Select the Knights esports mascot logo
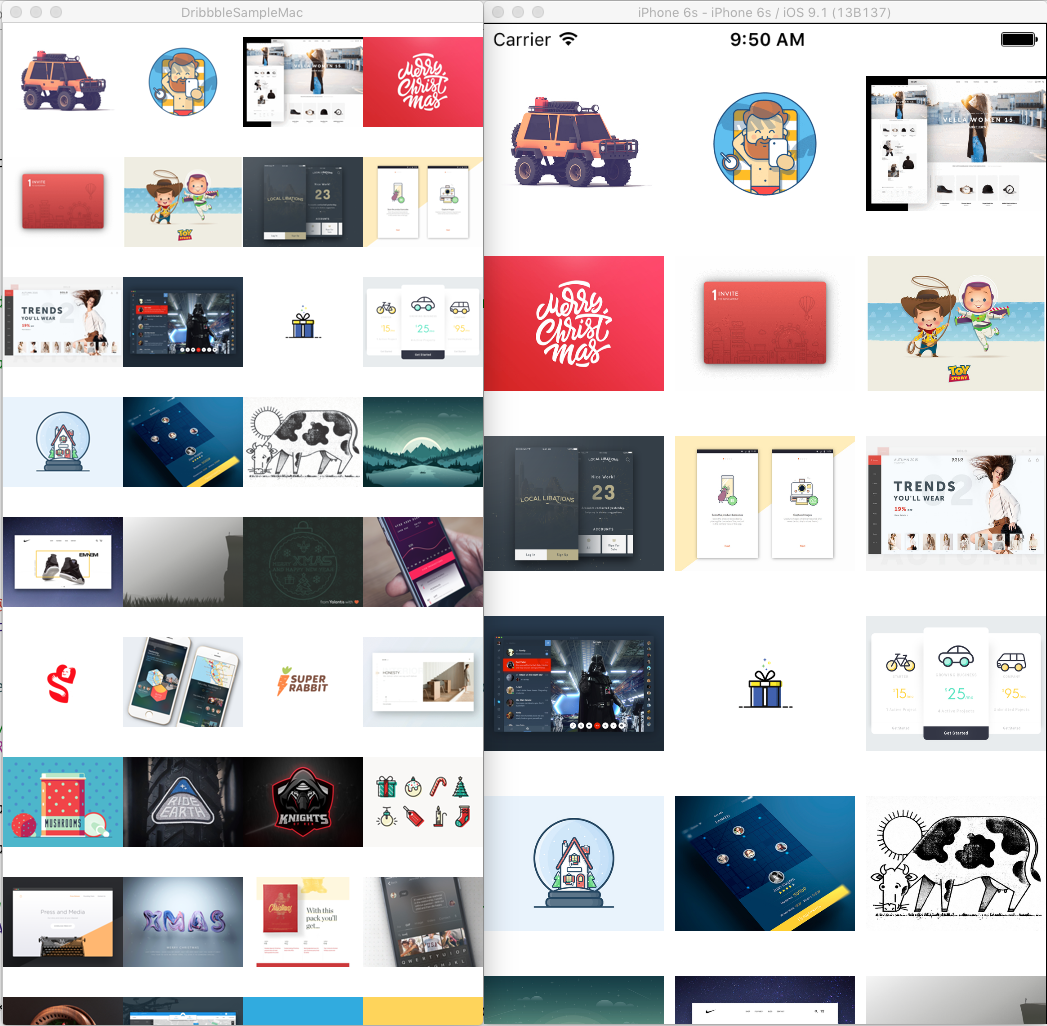The width and height of the screenshot is (1047, 1026). pos(302,801)
